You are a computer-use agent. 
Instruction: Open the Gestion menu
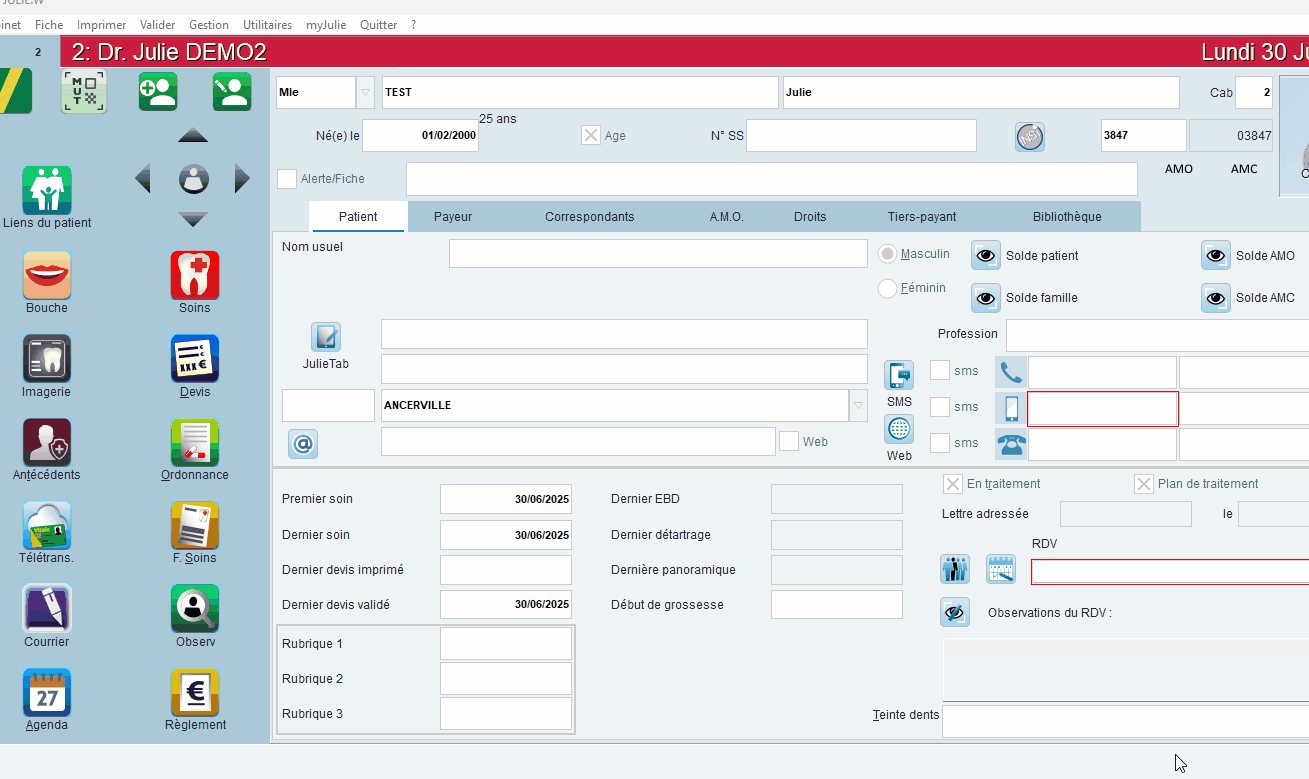click(209, 25)
